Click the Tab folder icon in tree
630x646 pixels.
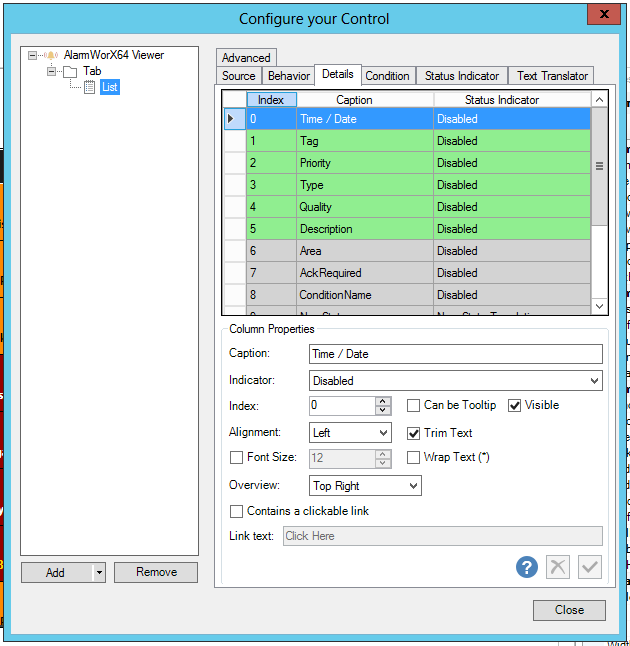click(70, 71)
